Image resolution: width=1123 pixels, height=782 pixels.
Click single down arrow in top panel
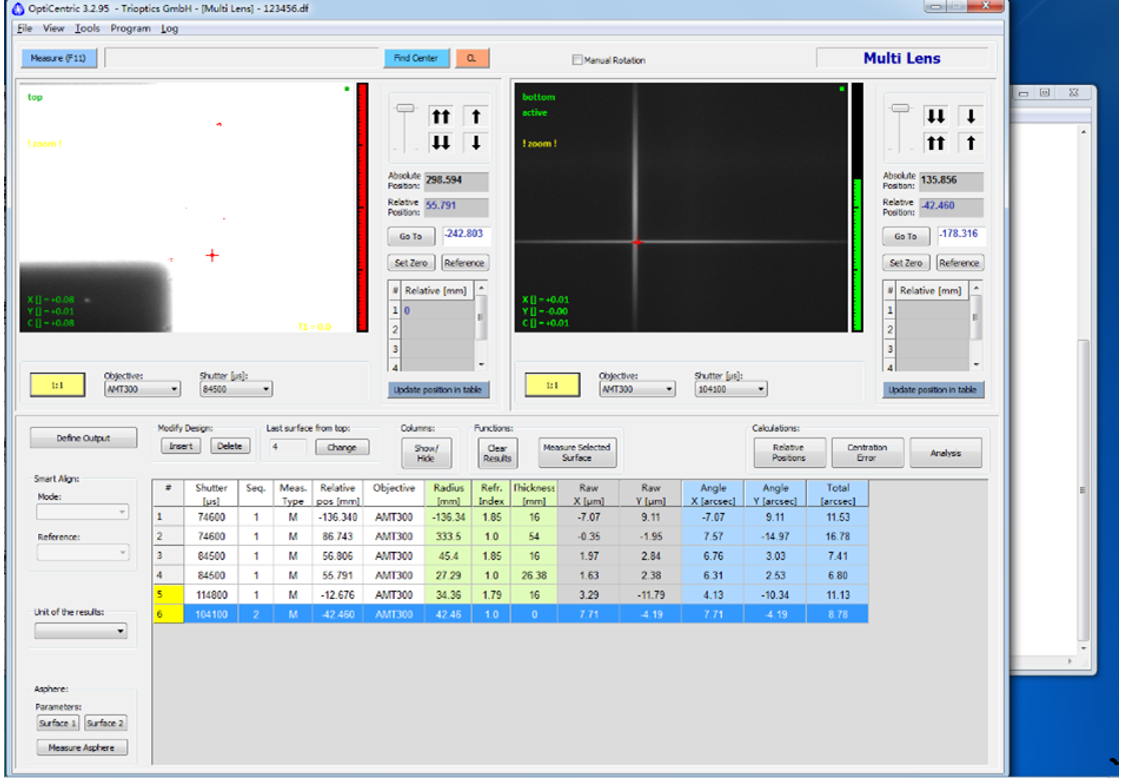point(475,142)
